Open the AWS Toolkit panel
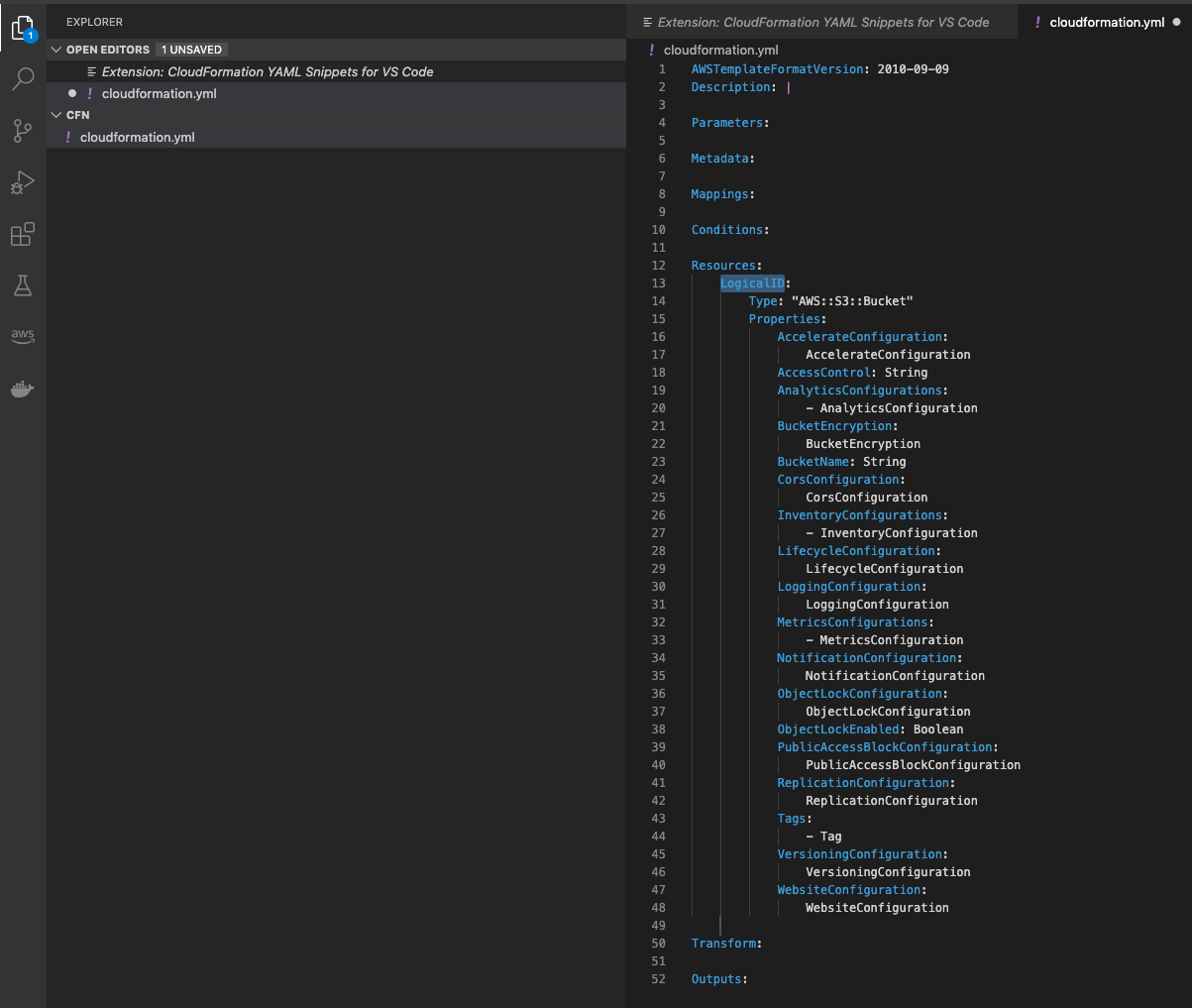This screenshot has height=1008, width=1192. [x=22, y=336]
